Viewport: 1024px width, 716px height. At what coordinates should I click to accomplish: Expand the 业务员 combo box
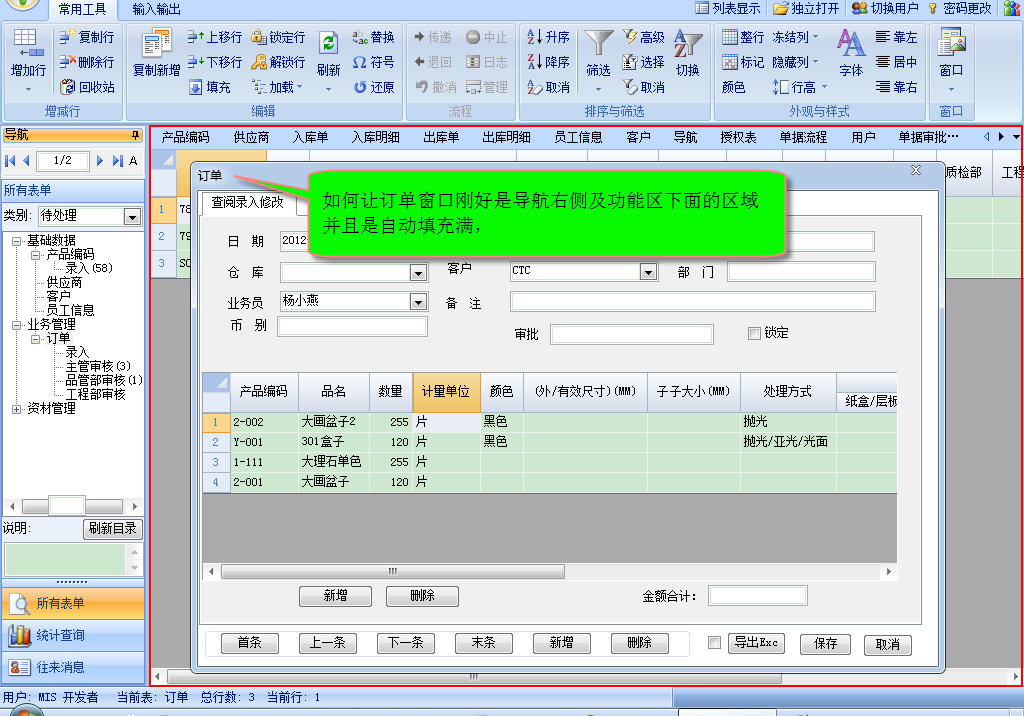pos(418,302)
